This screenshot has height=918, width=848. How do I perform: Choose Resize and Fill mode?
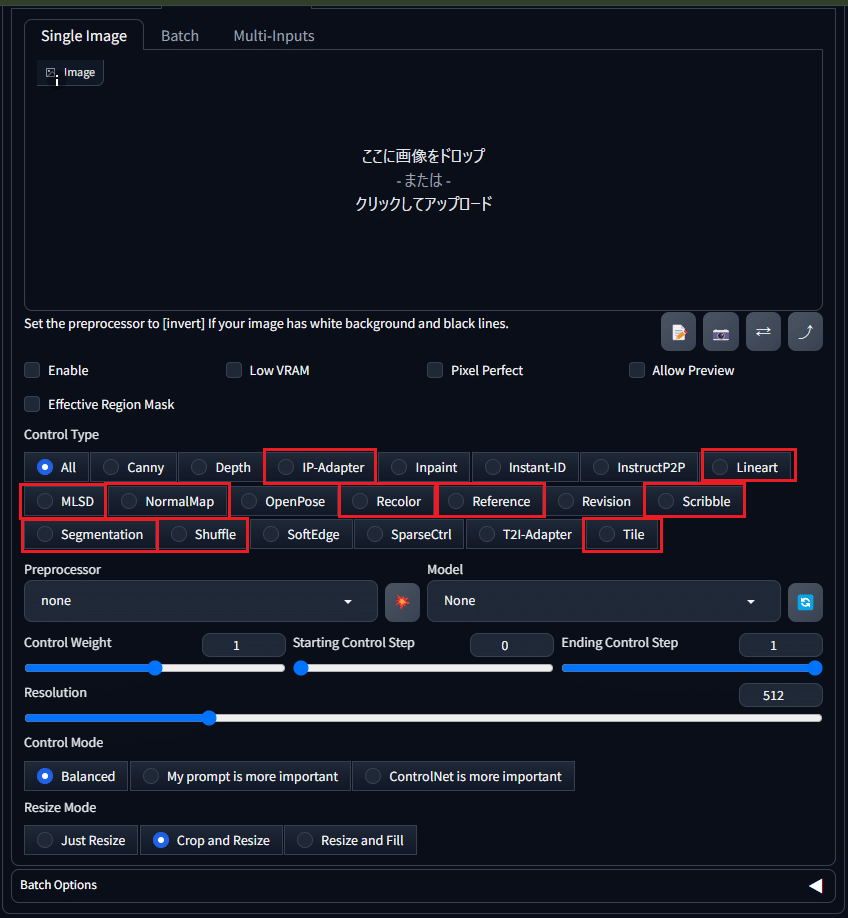350,840
